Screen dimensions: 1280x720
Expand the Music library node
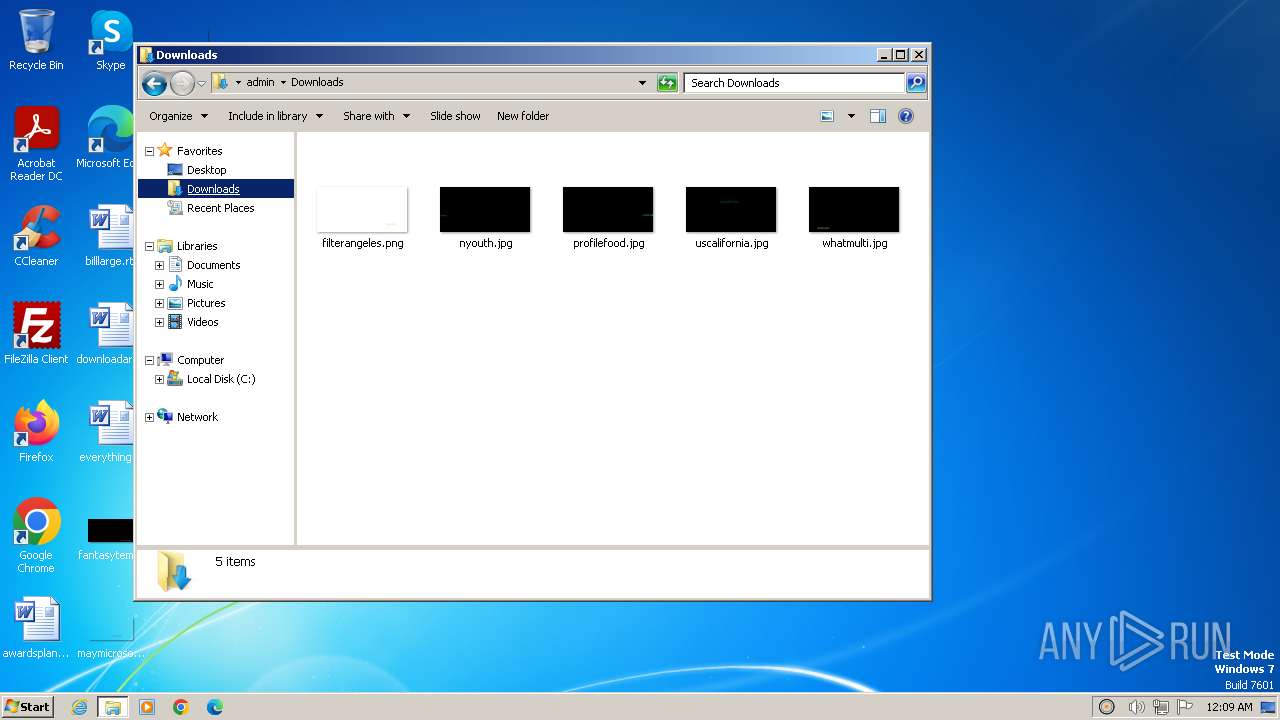(159, 284)
